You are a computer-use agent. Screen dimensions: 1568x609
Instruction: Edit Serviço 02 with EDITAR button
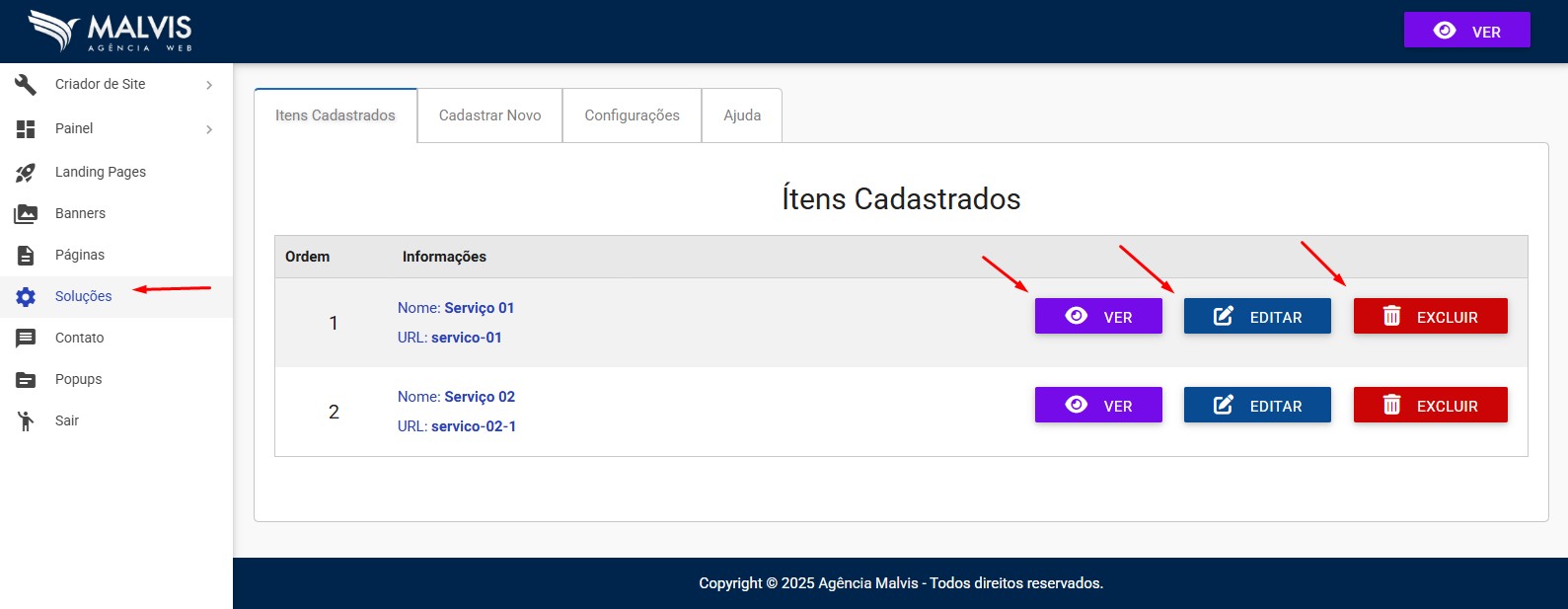point(1257,406)
